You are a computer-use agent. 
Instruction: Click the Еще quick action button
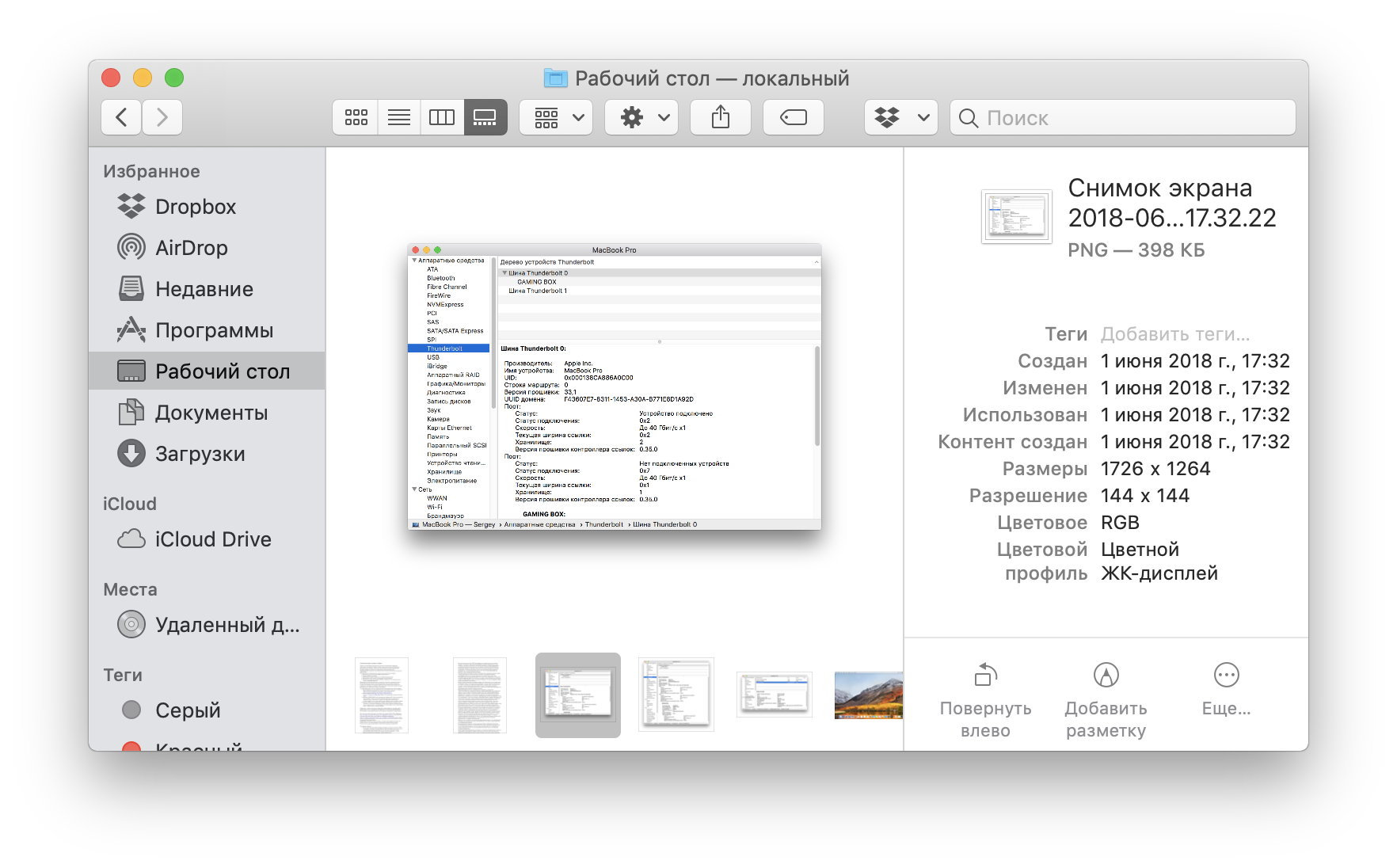[1227, 690]
